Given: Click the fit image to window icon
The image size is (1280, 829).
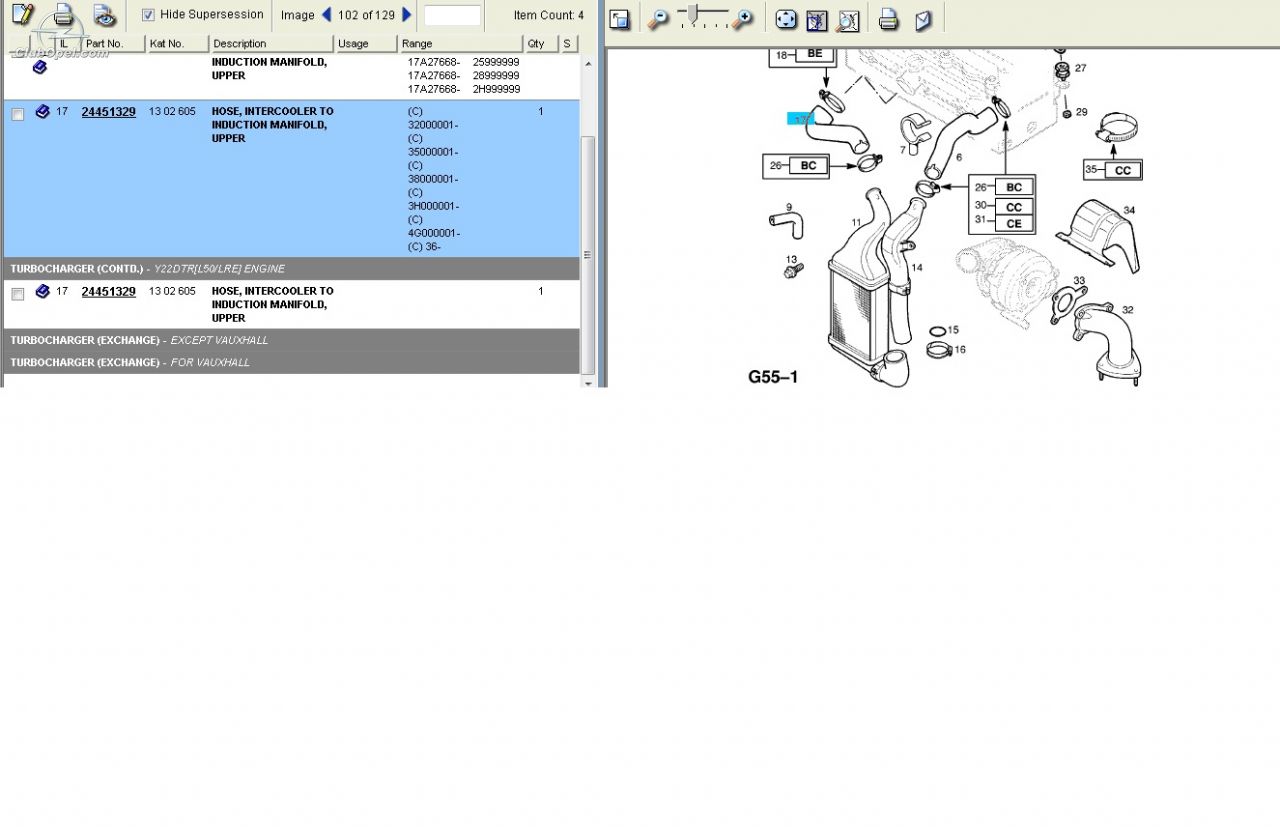Looking at the screenshot, I should (817, 19).
